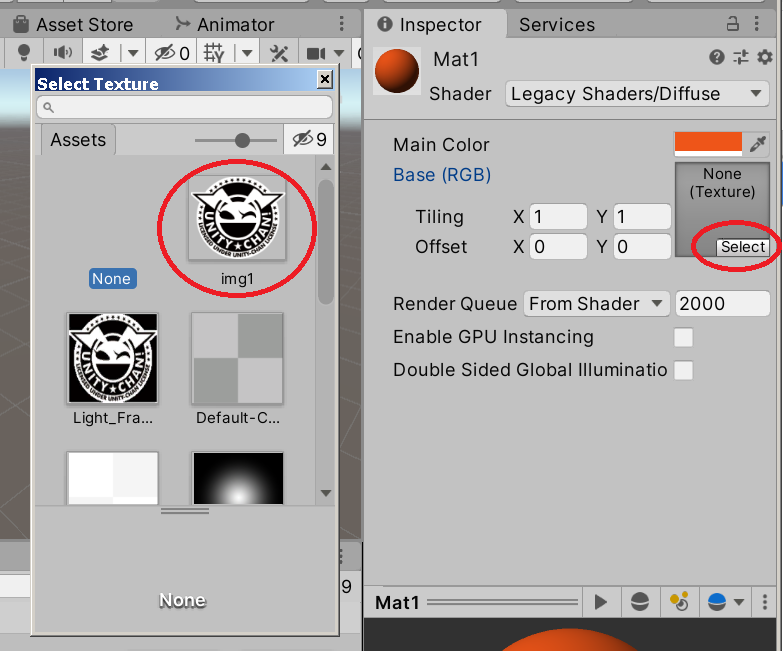Toggle scene effects layers icon
783x651 pixels.
(99, 52)
